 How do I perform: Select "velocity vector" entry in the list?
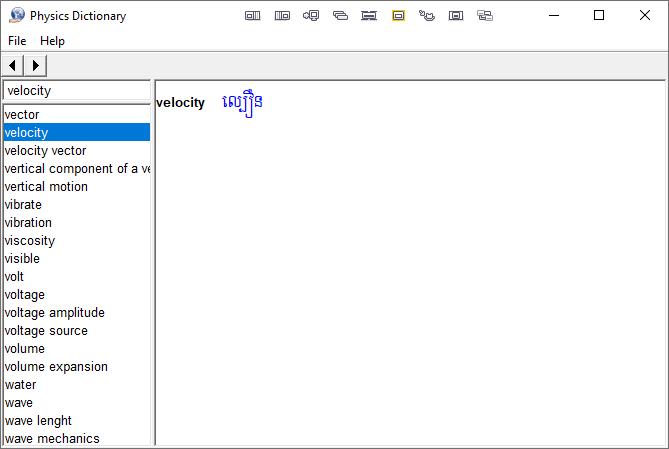coord(45,151)
